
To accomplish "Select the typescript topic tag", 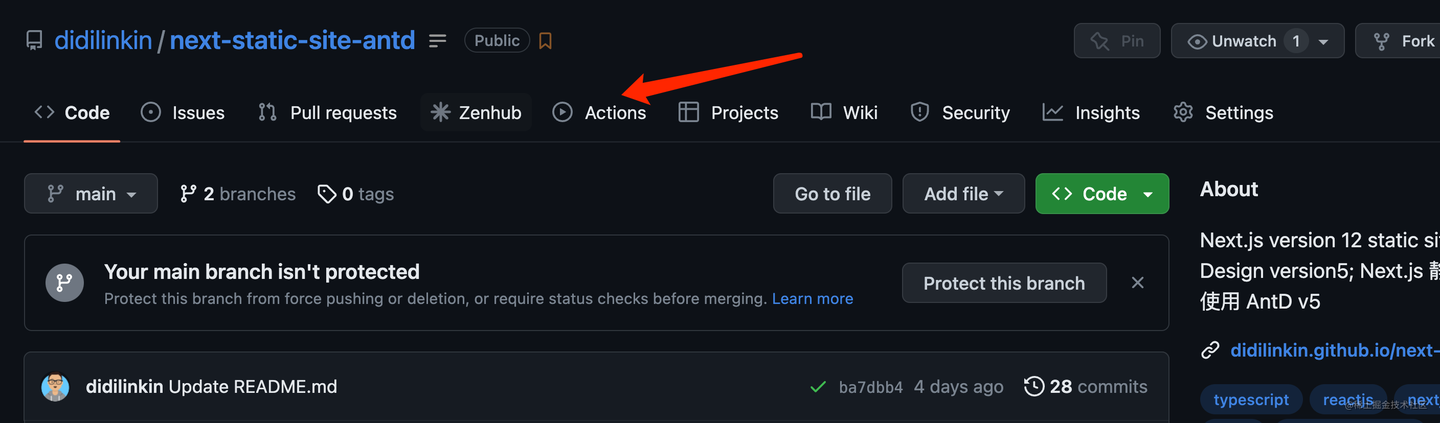I will 1251,400.
